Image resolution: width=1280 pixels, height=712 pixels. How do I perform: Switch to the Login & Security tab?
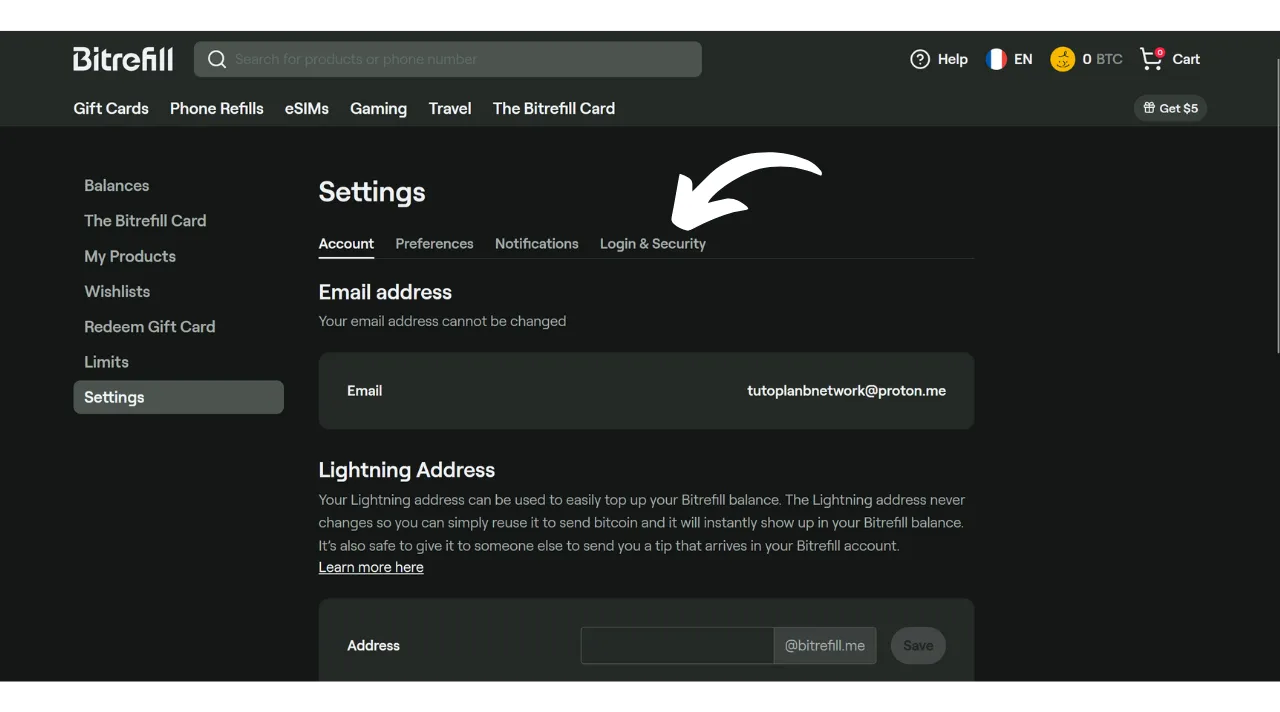click(653, 243)
